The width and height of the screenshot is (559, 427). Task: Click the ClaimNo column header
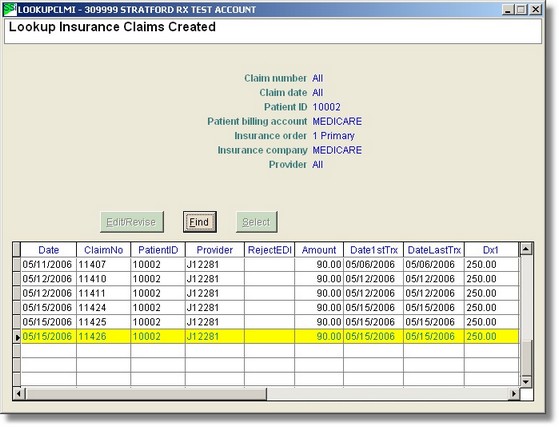[103, 250]
